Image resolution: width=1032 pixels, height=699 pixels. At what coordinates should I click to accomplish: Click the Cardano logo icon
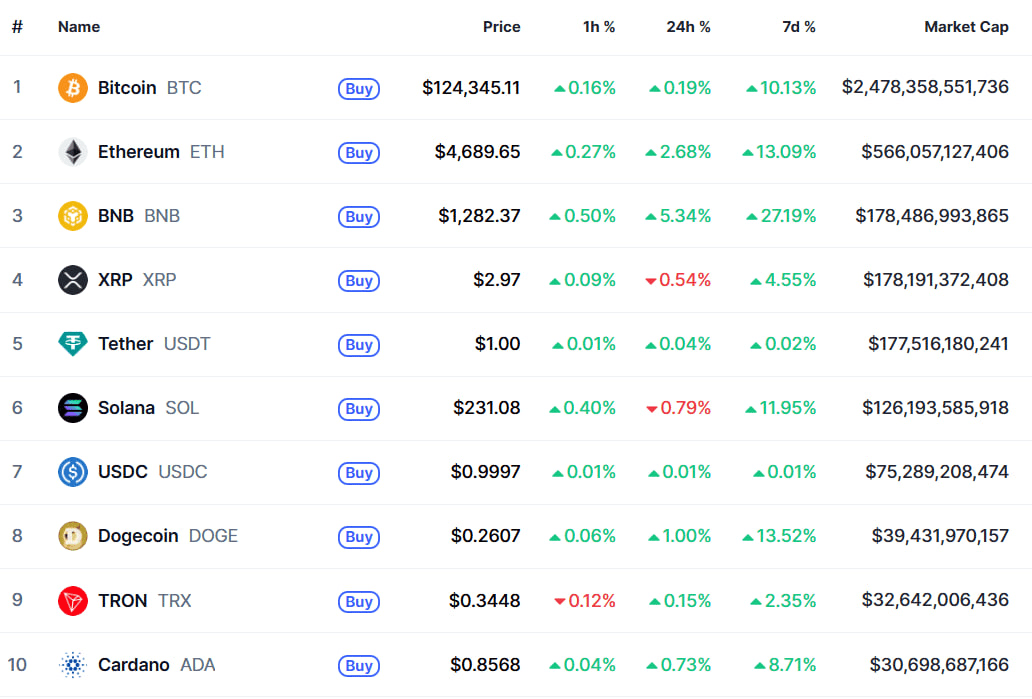(73, 665)
